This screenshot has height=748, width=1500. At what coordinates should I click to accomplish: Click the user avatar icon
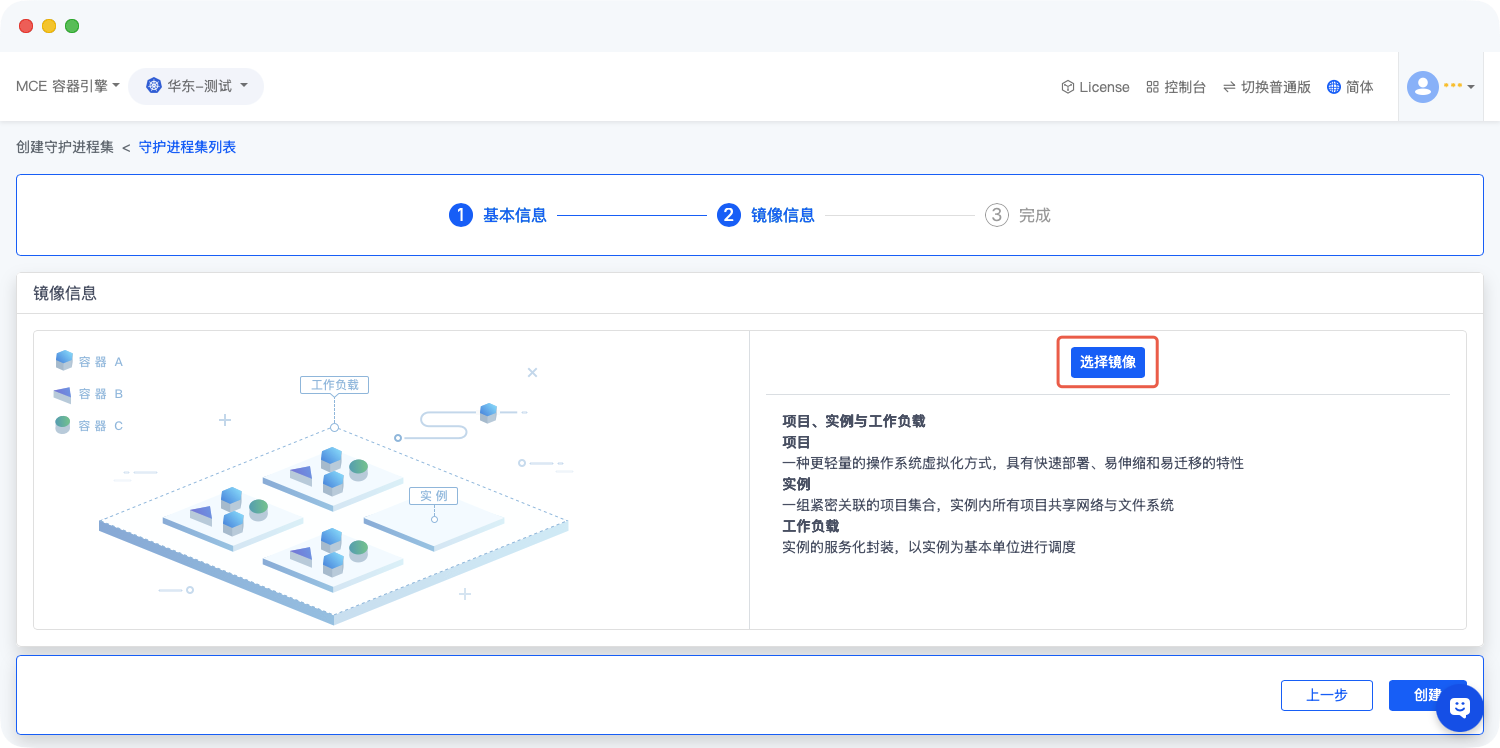pos(1422,87)
